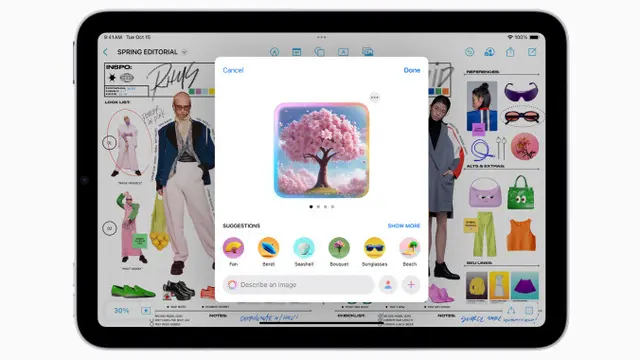Tap the plus add-source button
Screen dimensions: 640x360
click(411, 284)
